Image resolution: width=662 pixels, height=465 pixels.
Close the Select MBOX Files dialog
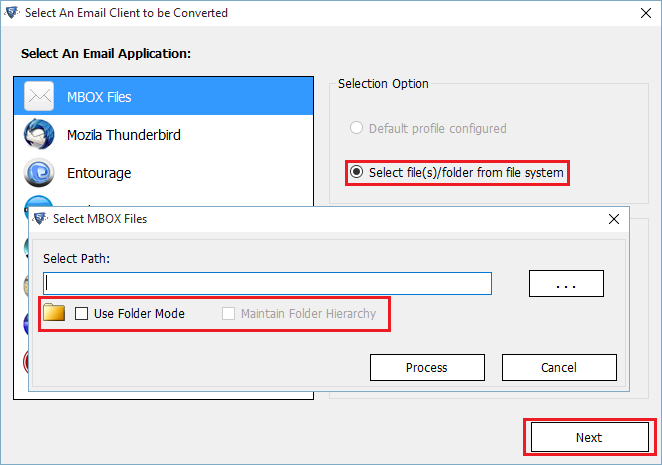click(x=614, y=219)
